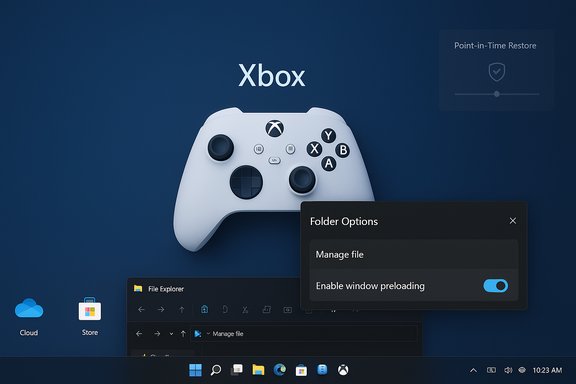Click the Point-in-Time Restore shield icon
This screenshot has height=384, width=576.
[x=497, y=72]
